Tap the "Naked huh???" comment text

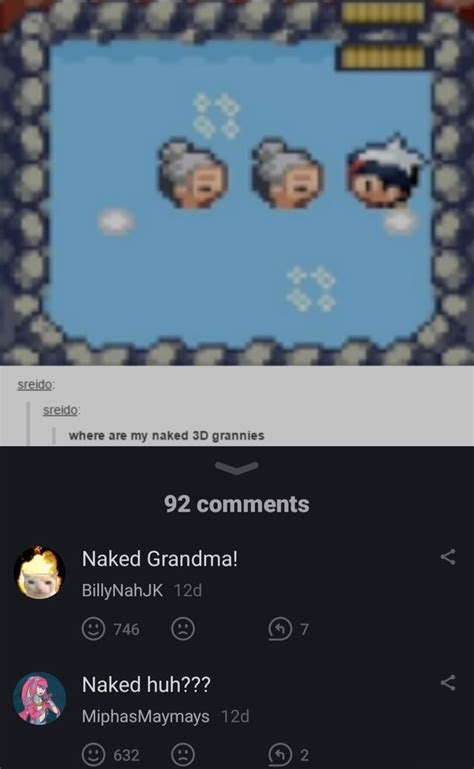pos(146,685)
